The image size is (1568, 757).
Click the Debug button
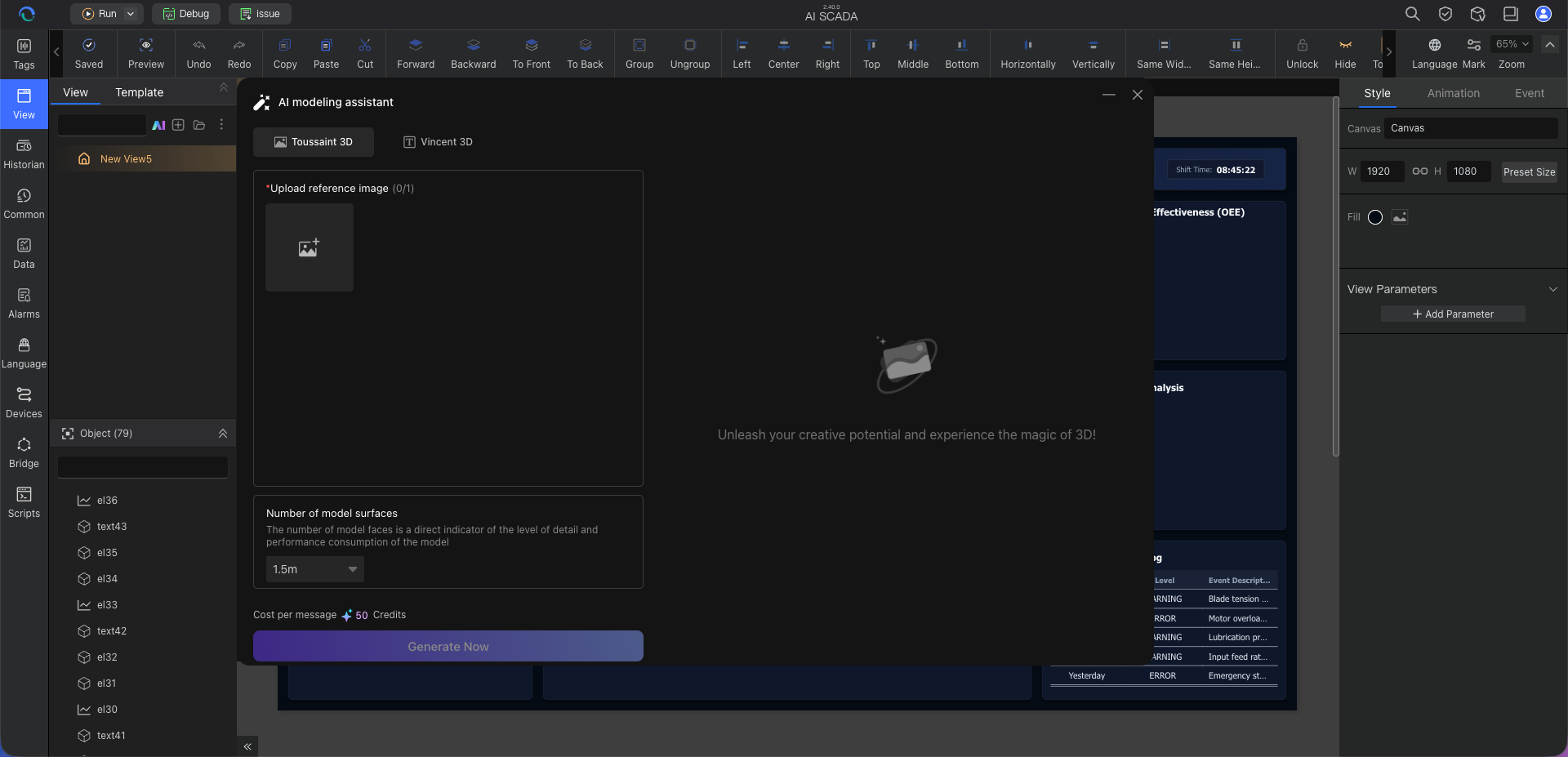pos(186,14)
